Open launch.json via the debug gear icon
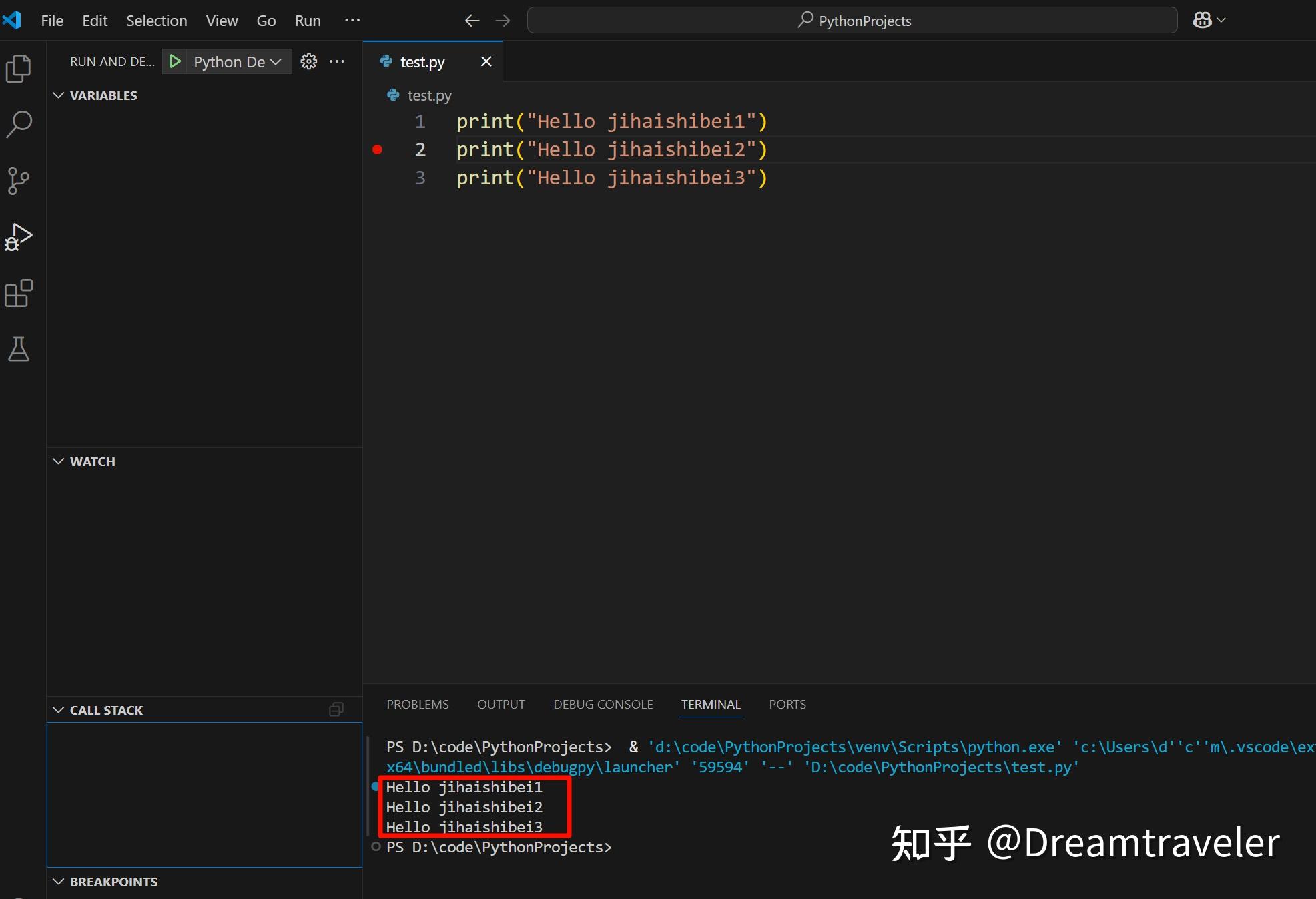This screenshot has width=1316, height=899. (x=308, y=61)
